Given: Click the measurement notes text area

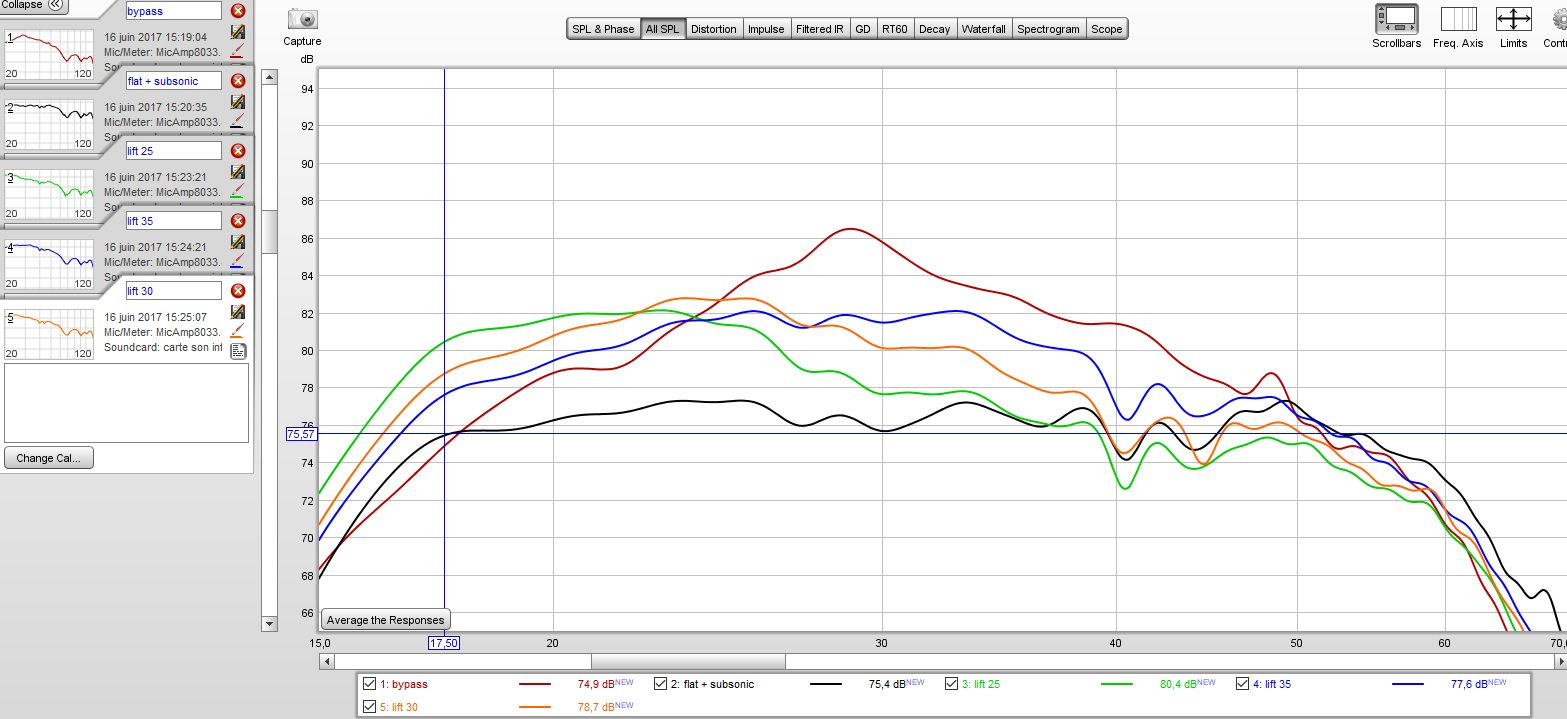Looking at the screenshot, I should point(126,403).
